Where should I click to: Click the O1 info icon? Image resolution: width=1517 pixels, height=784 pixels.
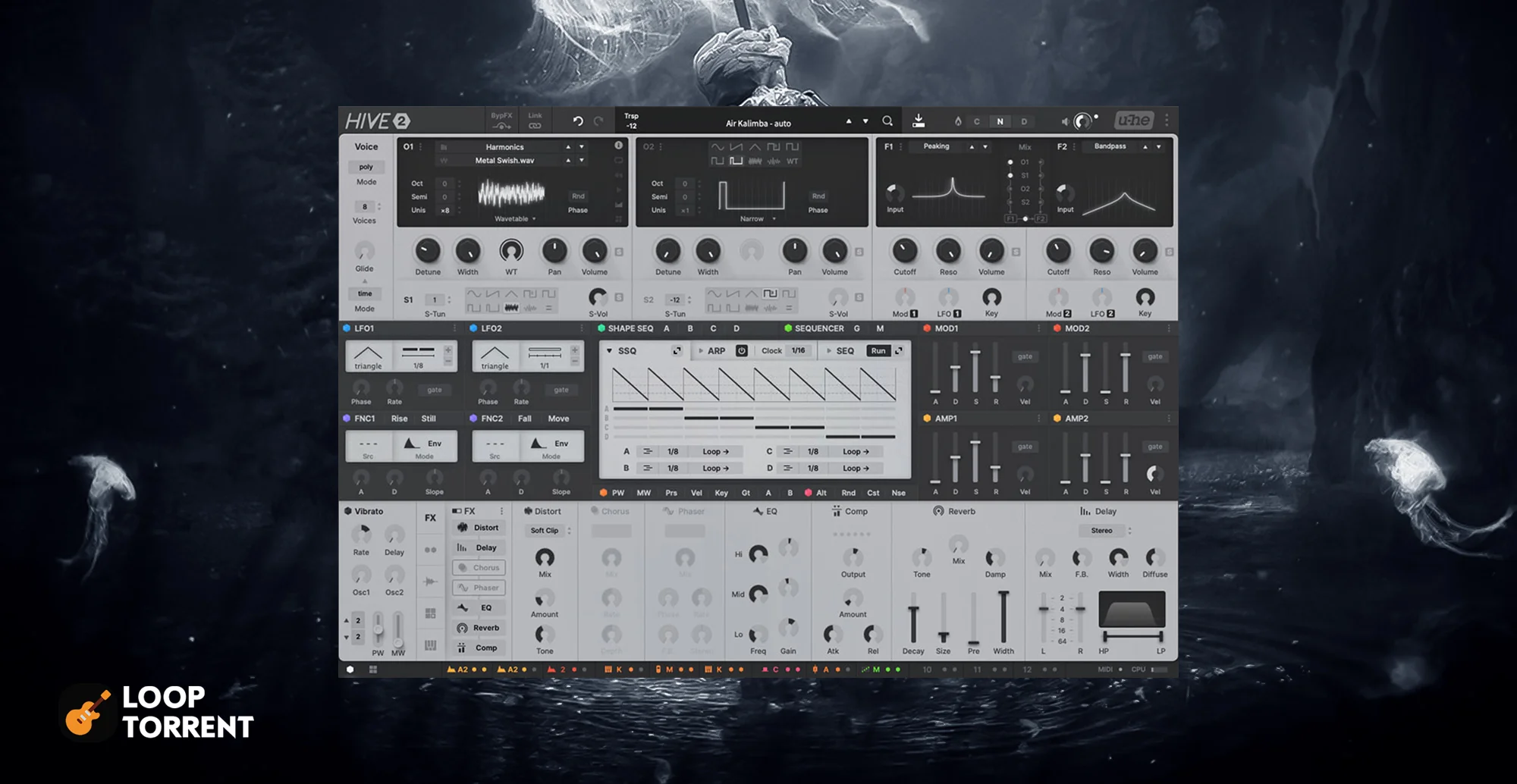[x=618, y=146]
